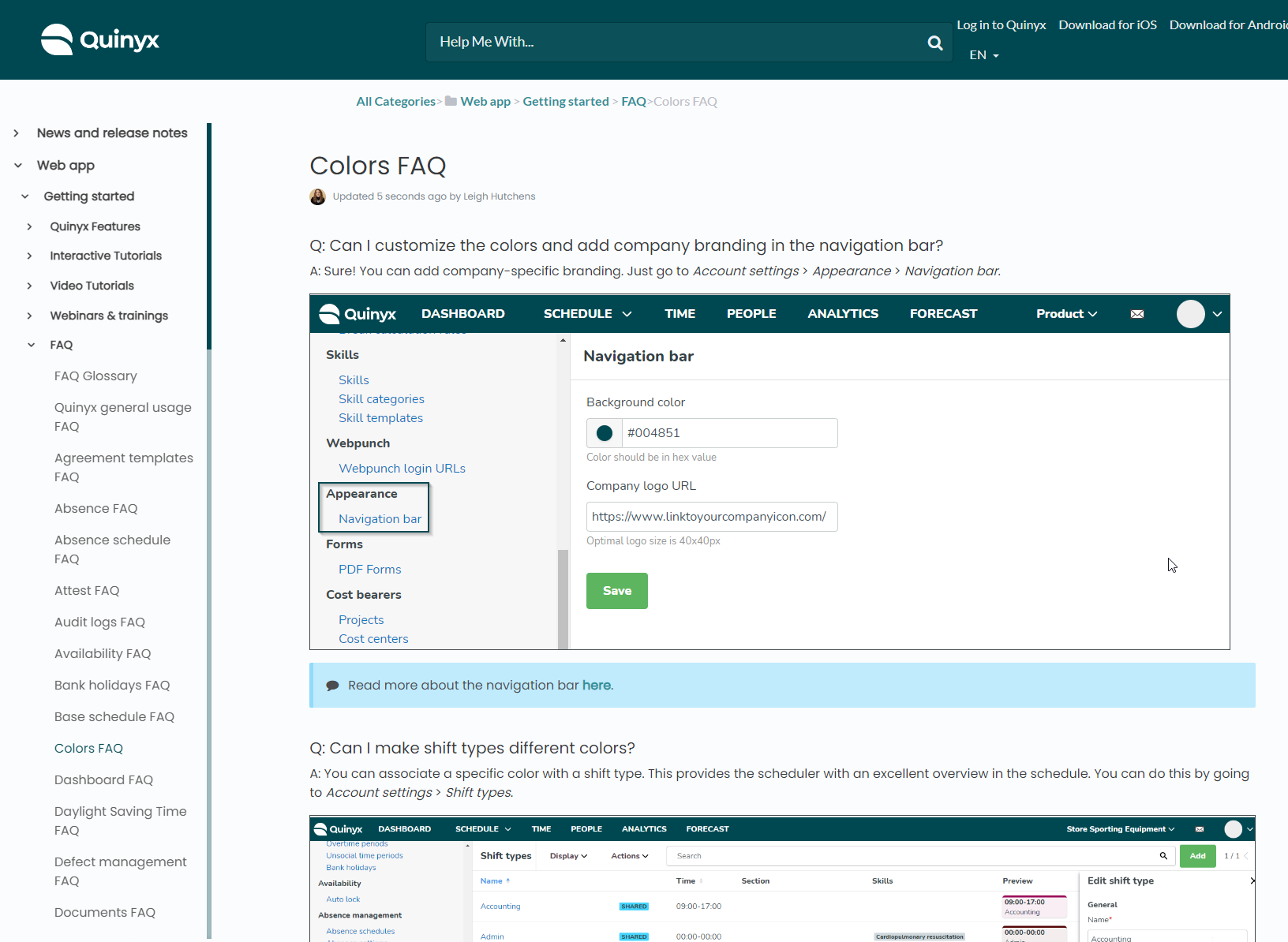Screen dimensions: 1288x942
Task: Open the Dashboard FAQ sidebar item
Action: coord(103,779)
